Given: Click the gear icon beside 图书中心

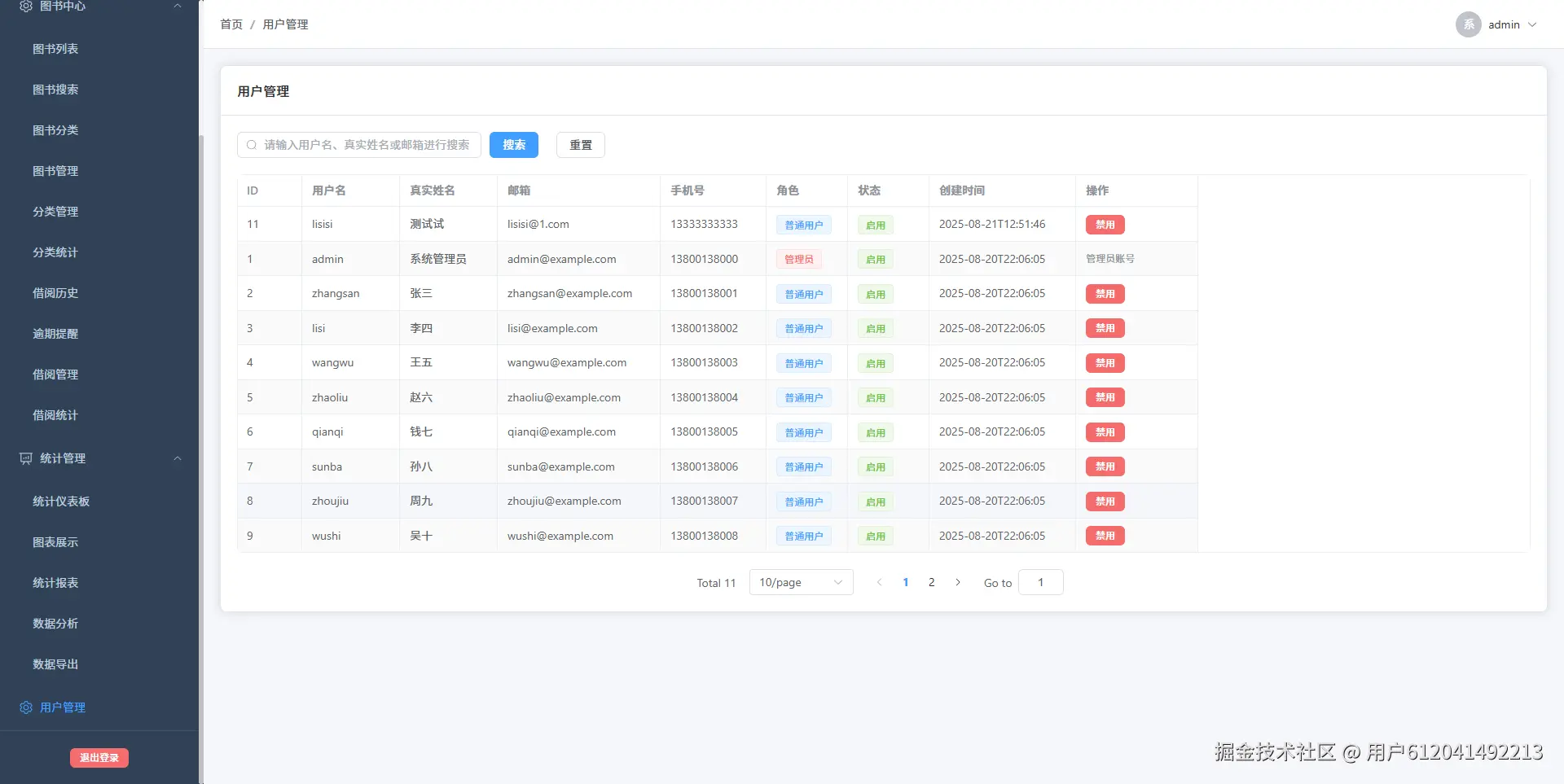Looking at the screenshot, I should click(26, 6).
